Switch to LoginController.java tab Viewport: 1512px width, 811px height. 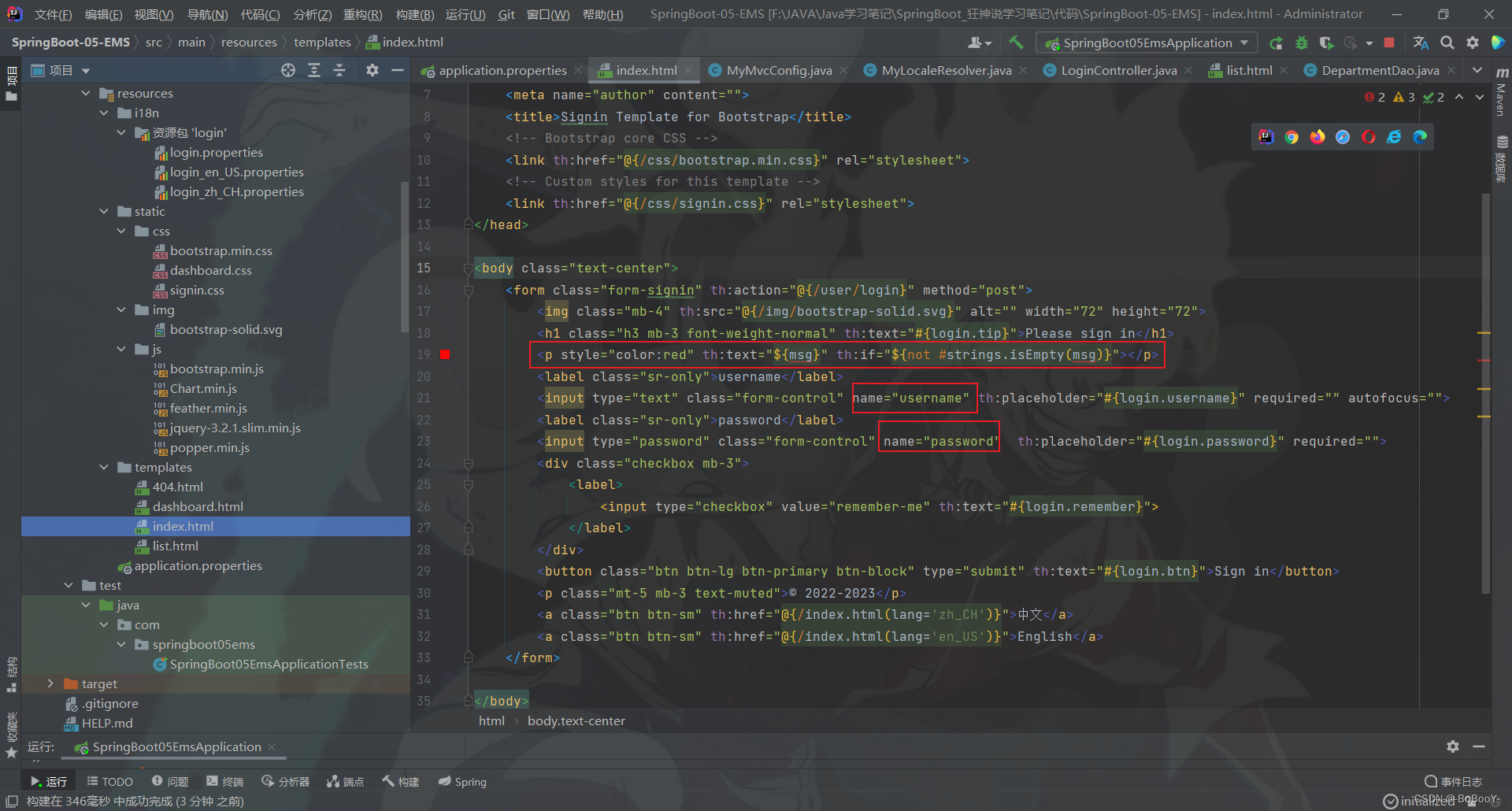point(1118,70)
